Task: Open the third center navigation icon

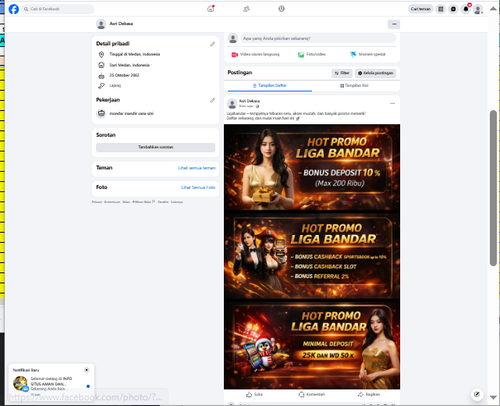Action: pos(282,9)
